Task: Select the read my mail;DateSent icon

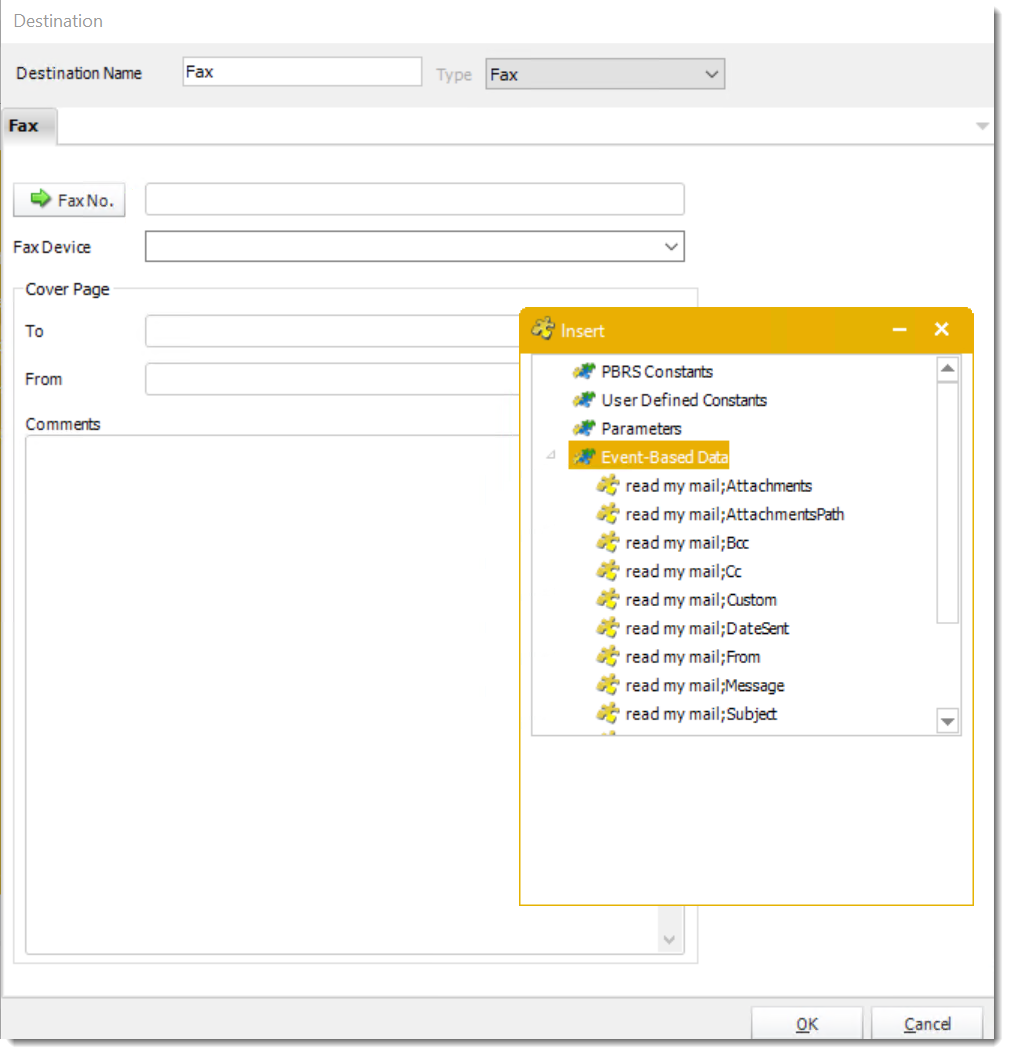Action: click(x=607, y=628)
